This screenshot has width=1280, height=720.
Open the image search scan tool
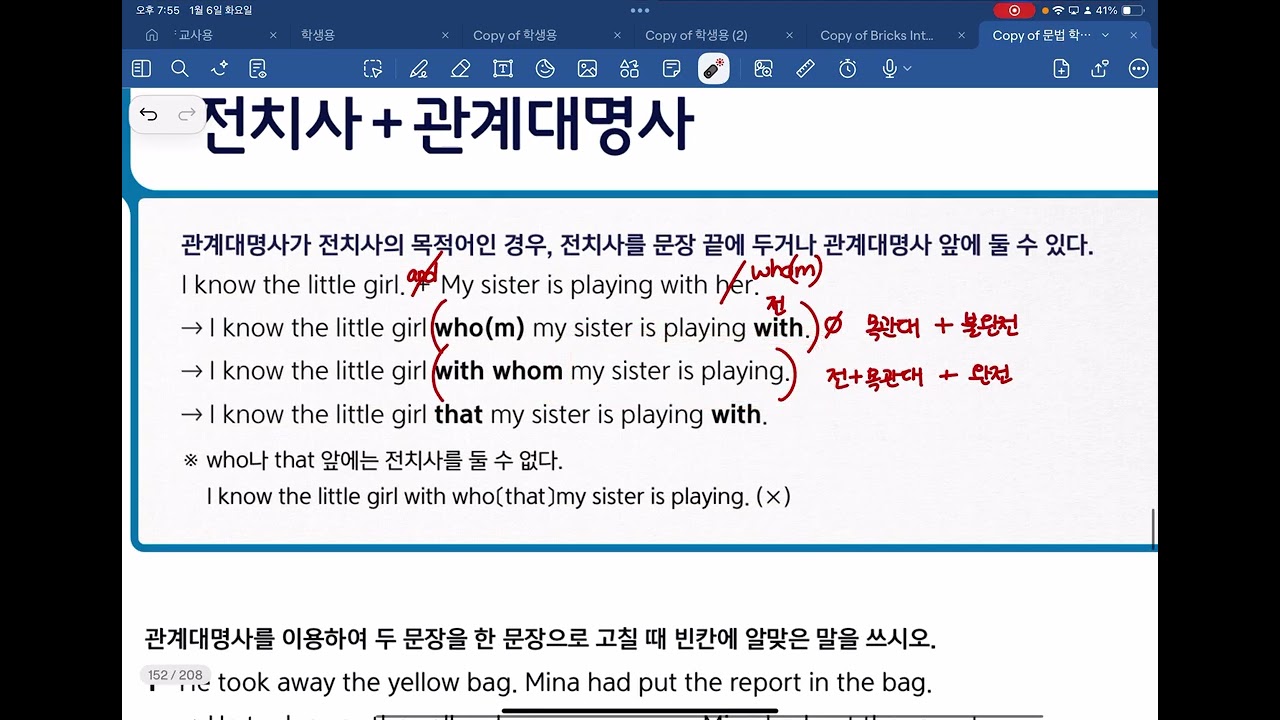(x=764, y=69)
